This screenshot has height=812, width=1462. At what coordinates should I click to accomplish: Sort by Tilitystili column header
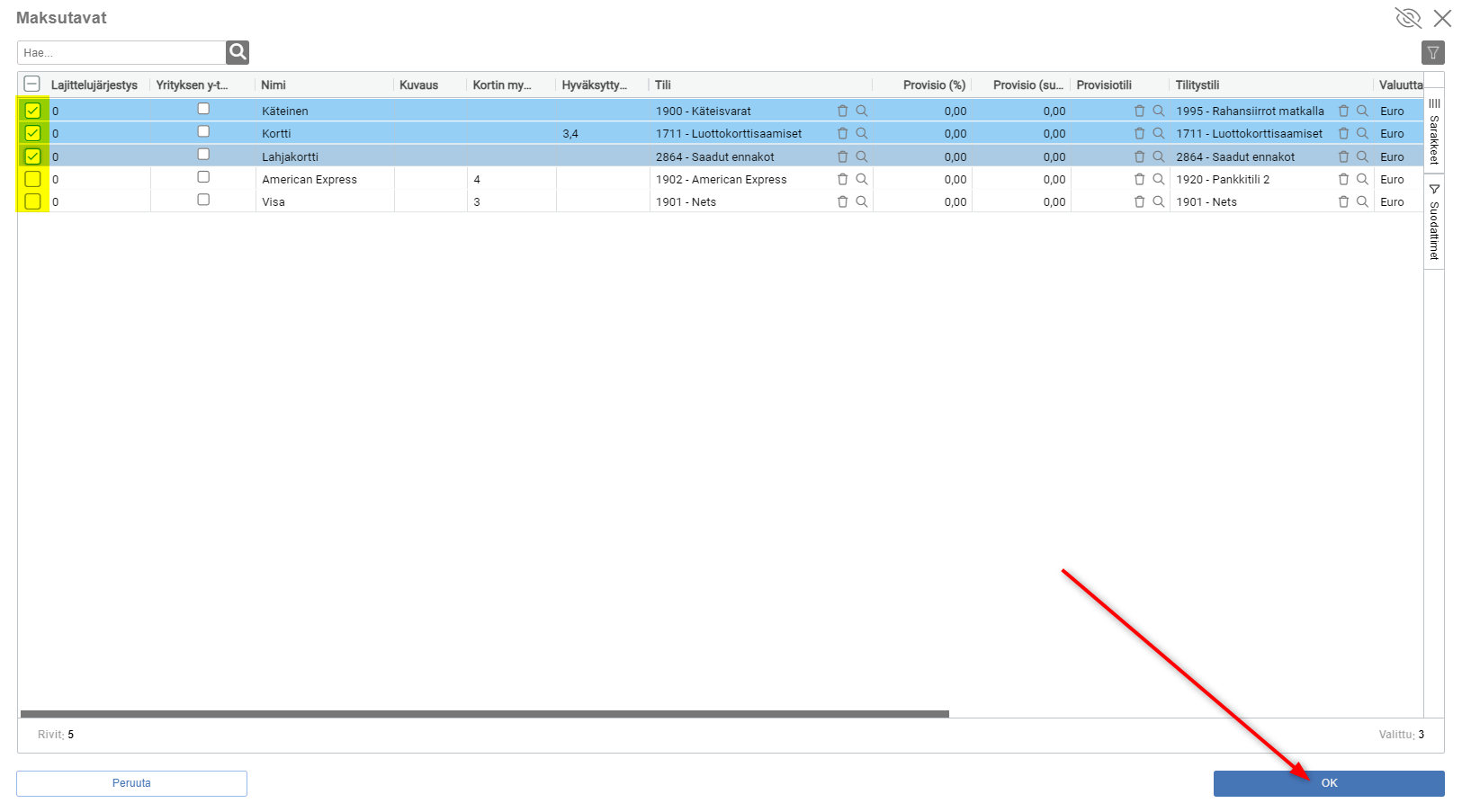click(x=1197, y=85)
